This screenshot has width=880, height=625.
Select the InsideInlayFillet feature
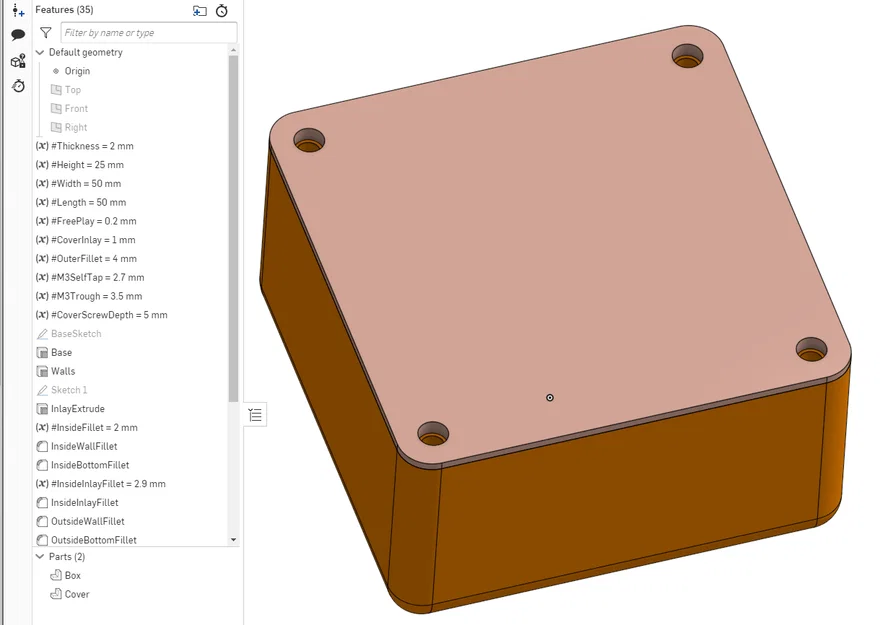pyautogui.click(x=77, y=503)
